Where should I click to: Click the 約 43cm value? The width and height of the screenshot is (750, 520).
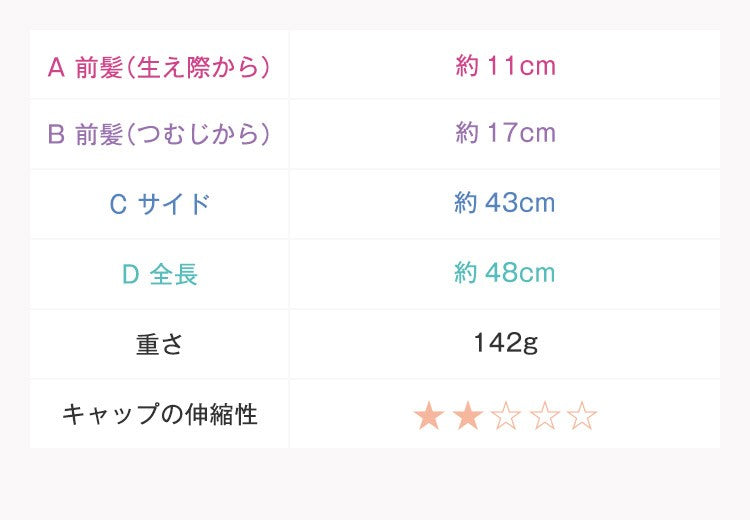(505, 203)
